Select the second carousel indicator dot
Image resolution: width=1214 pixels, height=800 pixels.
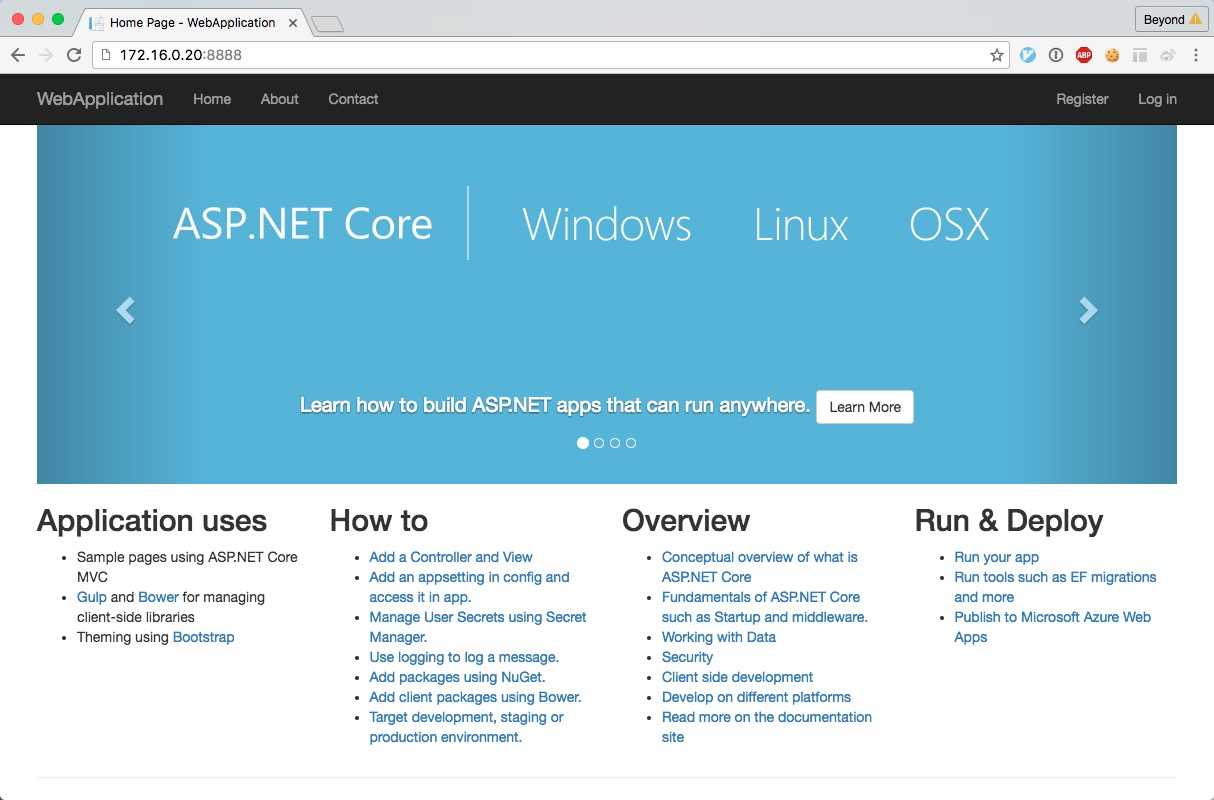599,443
